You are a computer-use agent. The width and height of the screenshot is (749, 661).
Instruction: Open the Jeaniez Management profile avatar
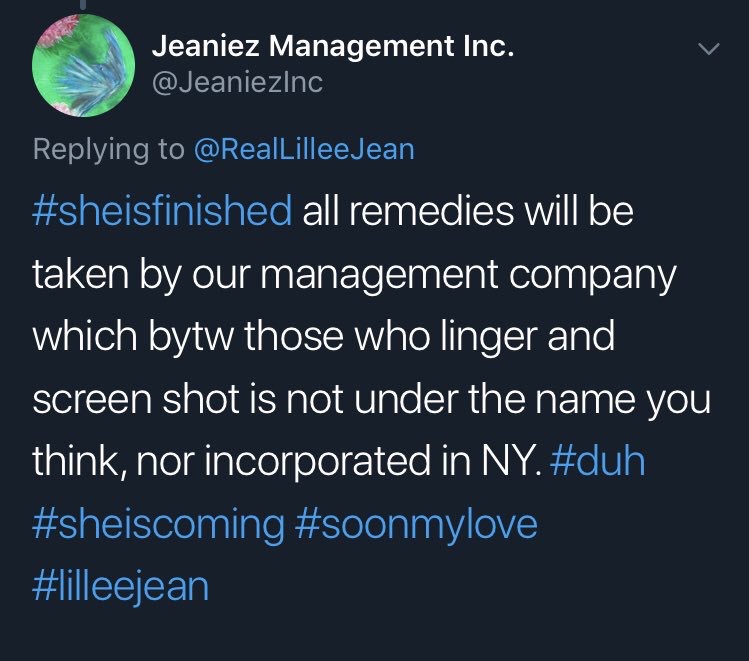[x=84, y=65]
